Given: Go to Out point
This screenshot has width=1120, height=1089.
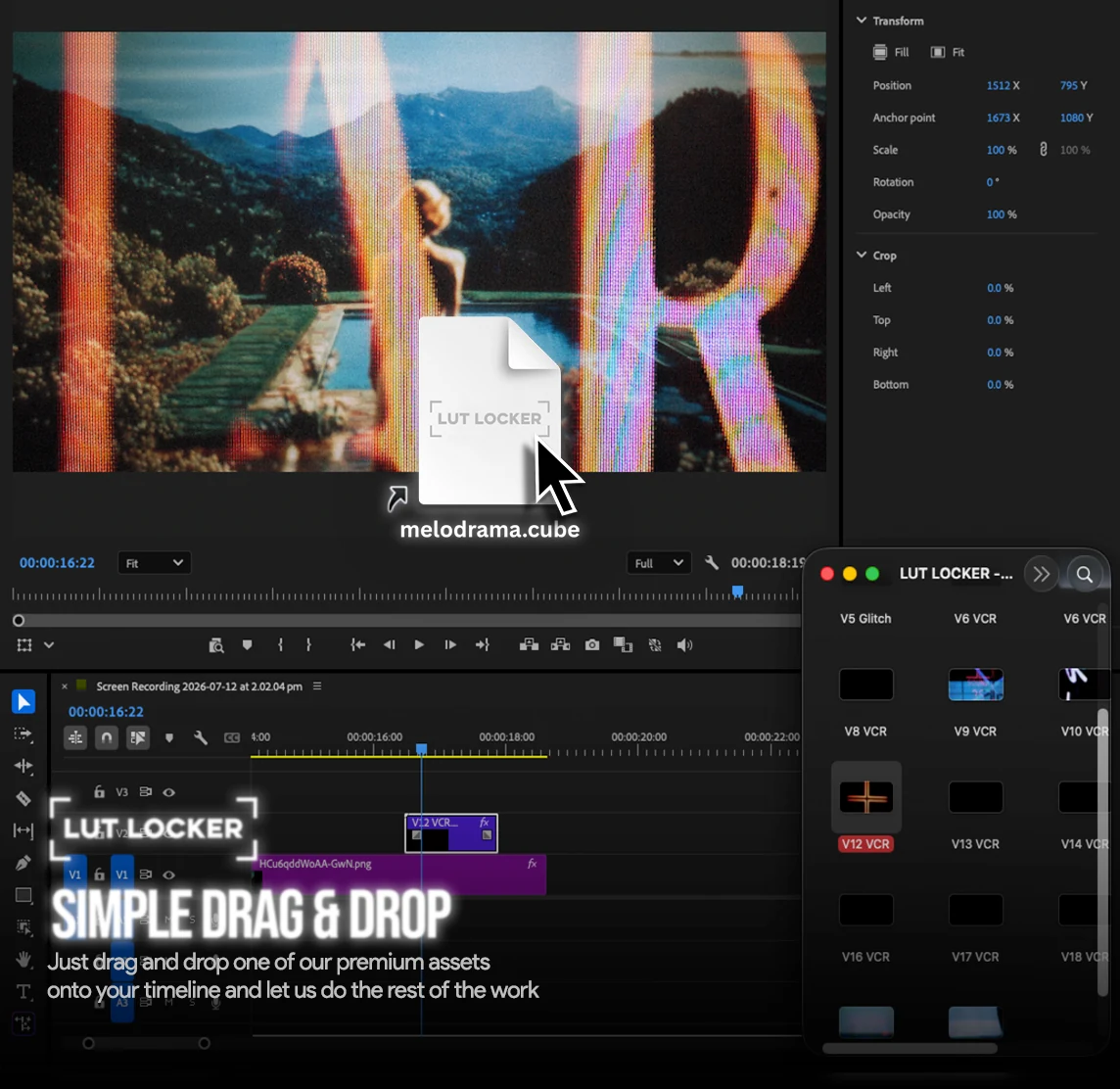Looking at the screenshot, I should 482,645.
